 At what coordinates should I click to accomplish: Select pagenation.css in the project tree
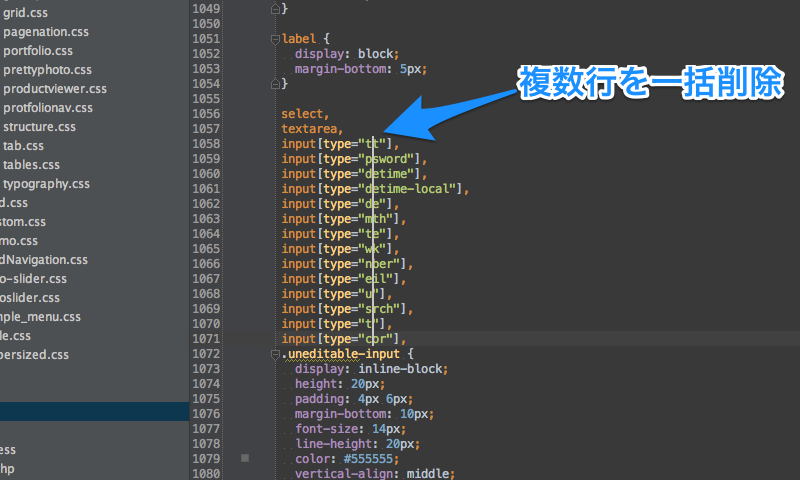click(49, 31)
